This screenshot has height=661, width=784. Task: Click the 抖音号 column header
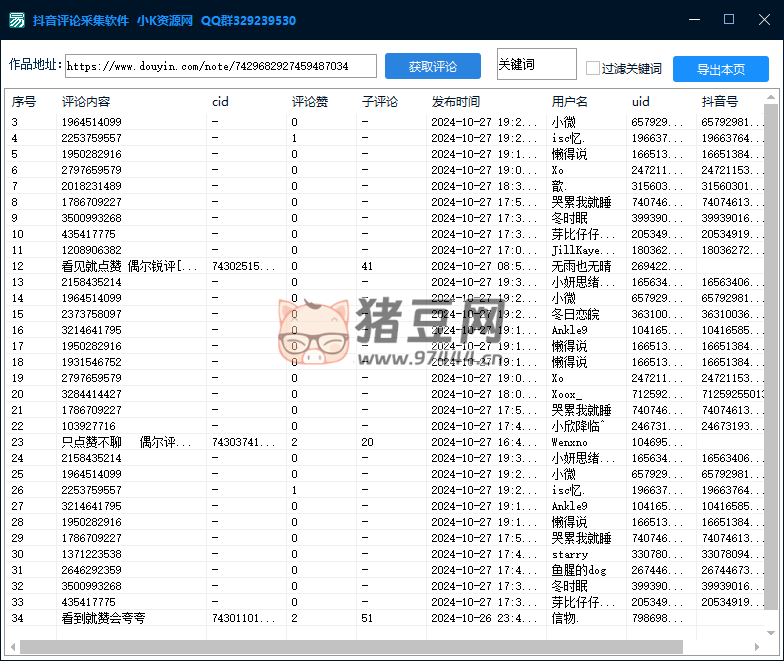pyautogui.click(x=719, y=102)
